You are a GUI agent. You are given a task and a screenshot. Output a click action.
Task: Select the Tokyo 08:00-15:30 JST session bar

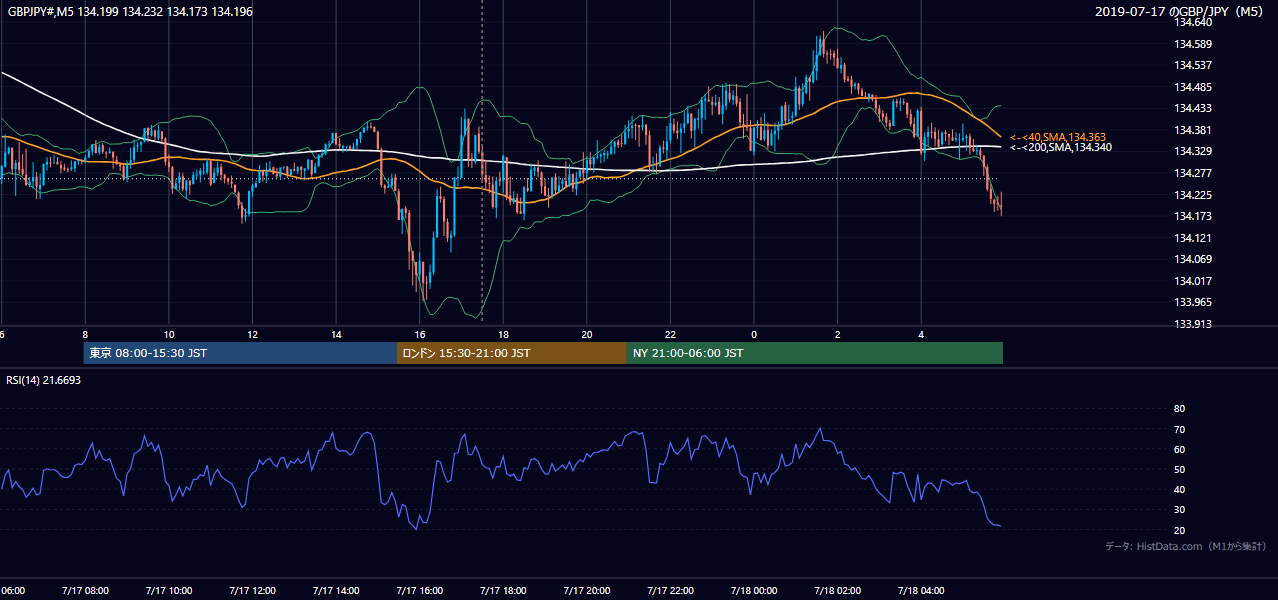pos(240,353)
